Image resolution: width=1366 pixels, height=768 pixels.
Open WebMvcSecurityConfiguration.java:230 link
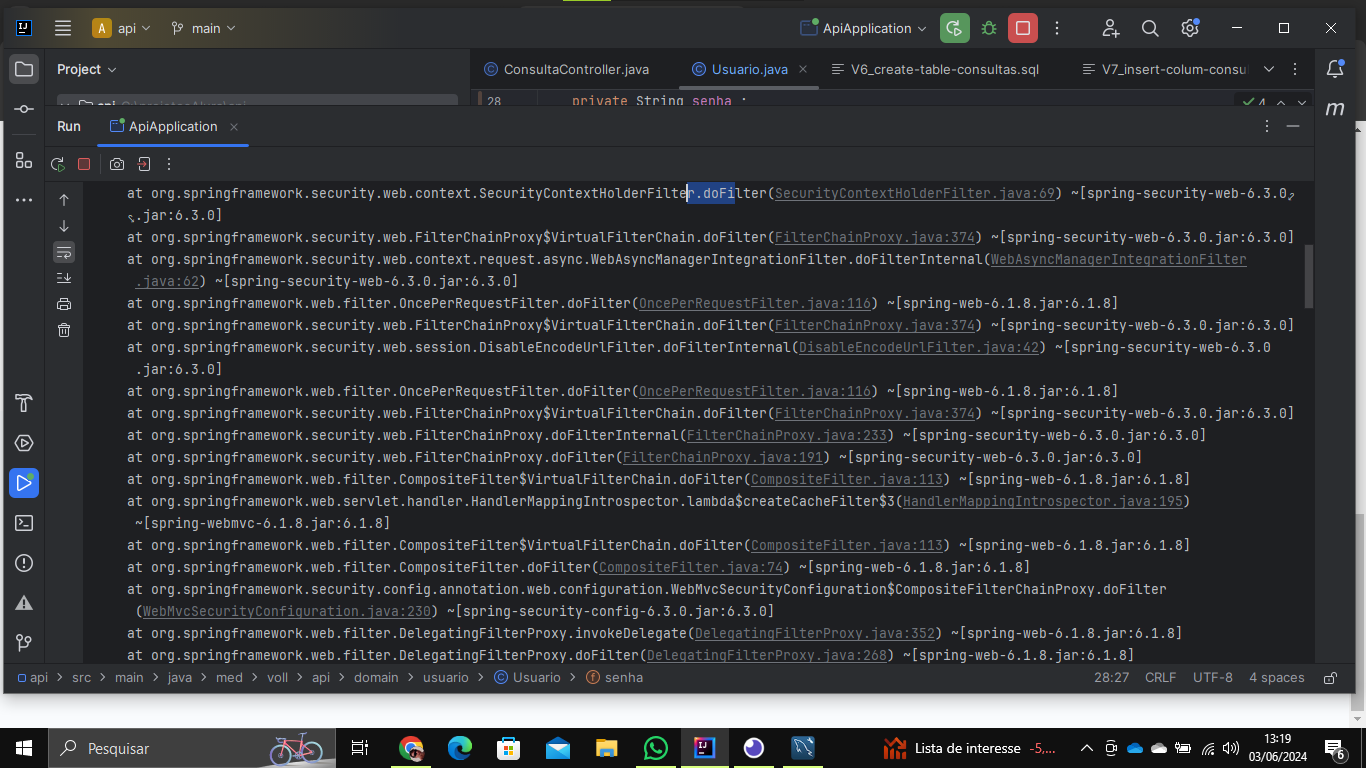point(287,612)
